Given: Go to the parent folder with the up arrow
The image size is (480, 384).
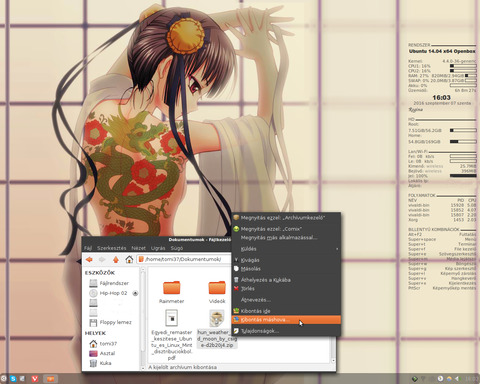Looking at the screenshot, I should pyautogui.click(x=116, y=259).
